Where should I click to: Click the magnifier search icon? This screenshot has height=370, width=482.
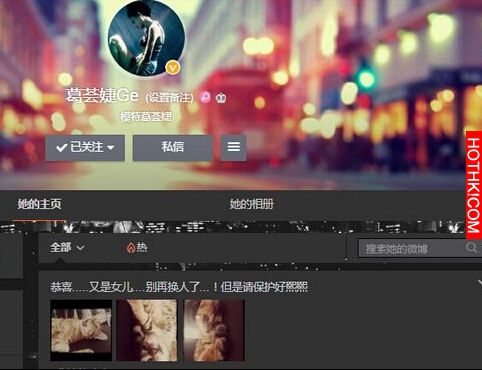[x=471, y=248]
